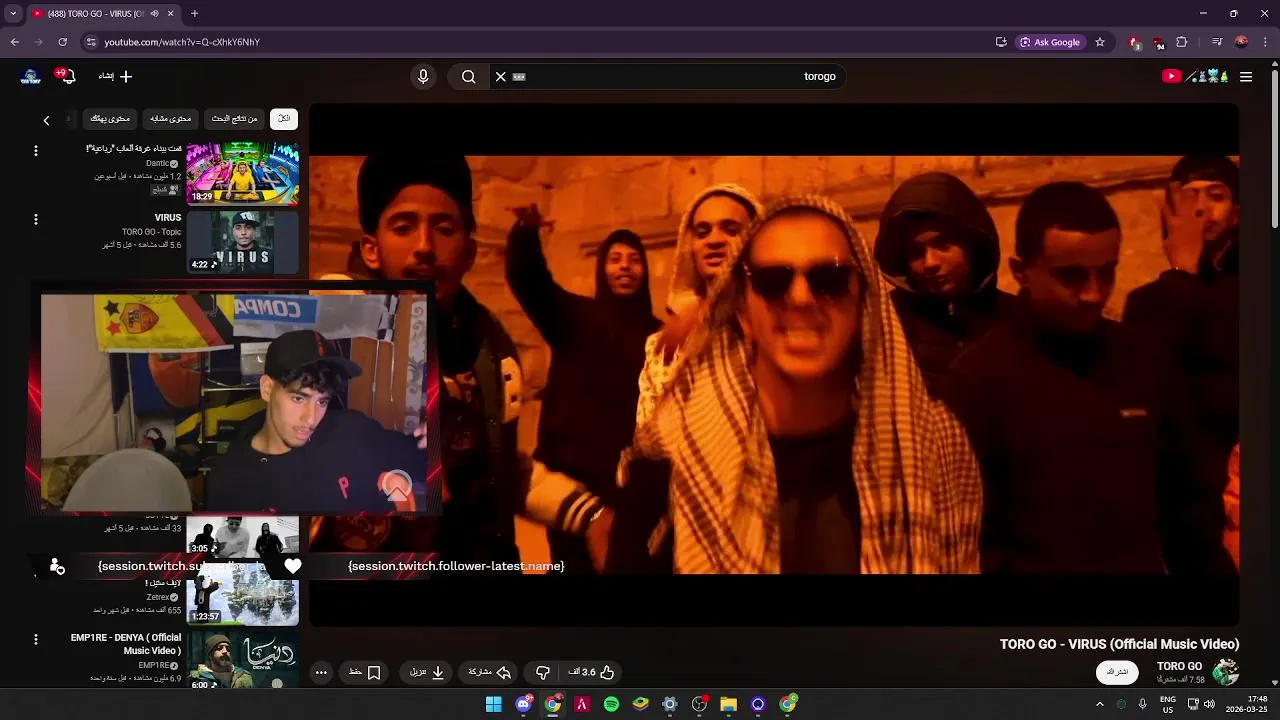Like the video with thumbs up 3.6

pos(591,673)
